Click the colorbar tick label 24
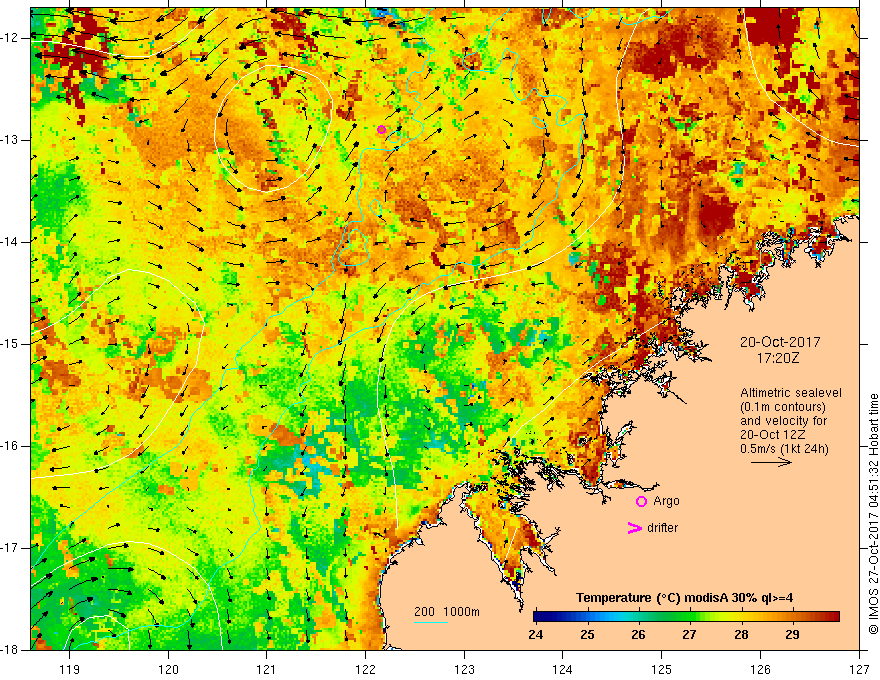880x680 pixels. click(535, 635)
